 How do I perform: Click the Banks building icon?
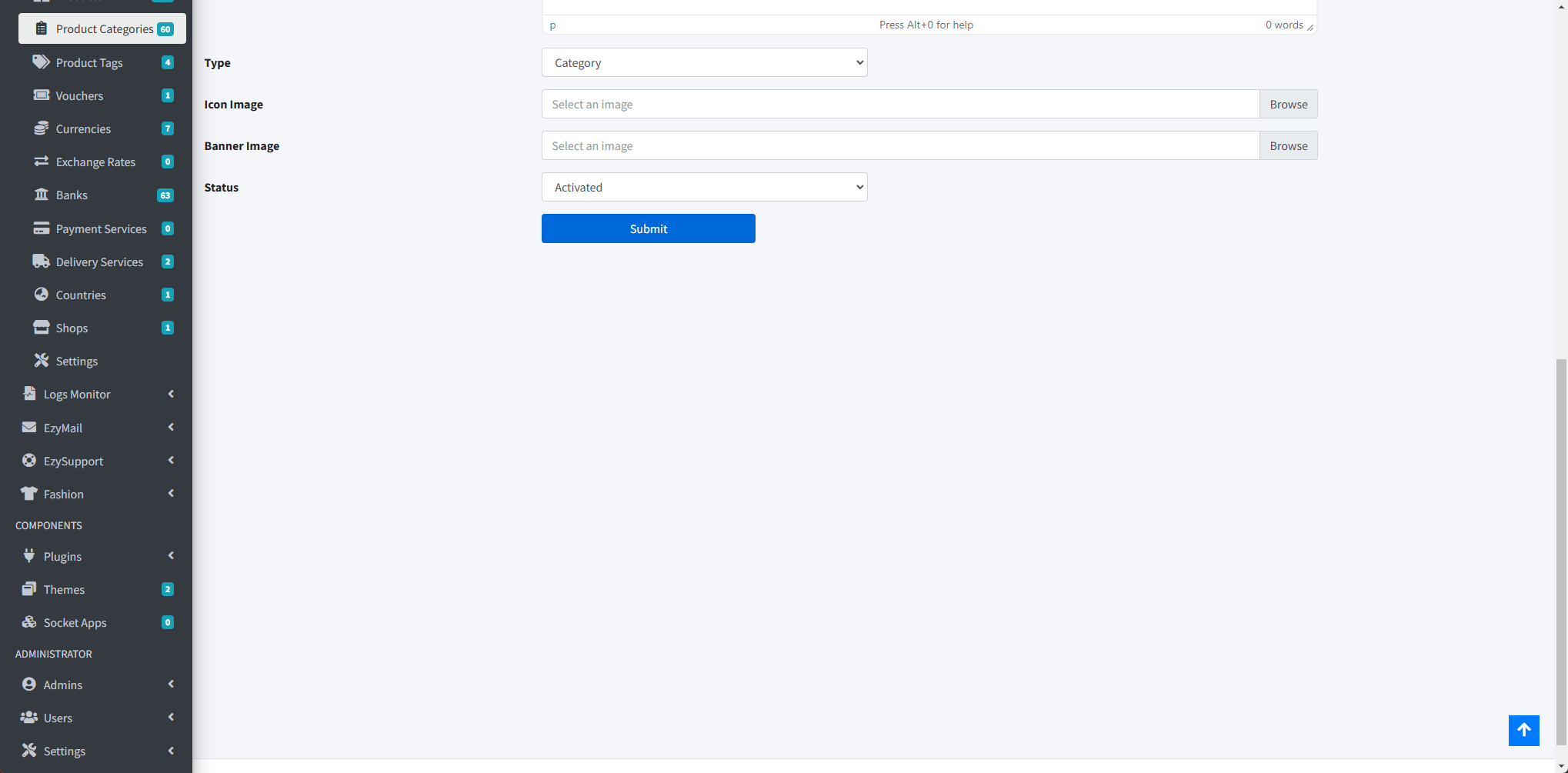click(x=41, y=195)
